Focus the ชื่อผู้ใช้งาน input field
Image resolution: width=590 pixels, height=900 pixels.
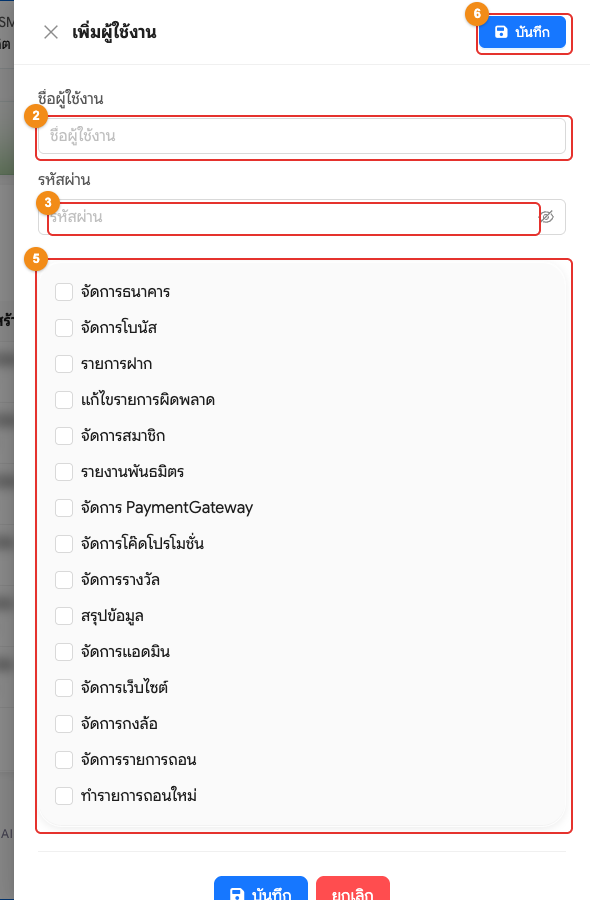302,136
